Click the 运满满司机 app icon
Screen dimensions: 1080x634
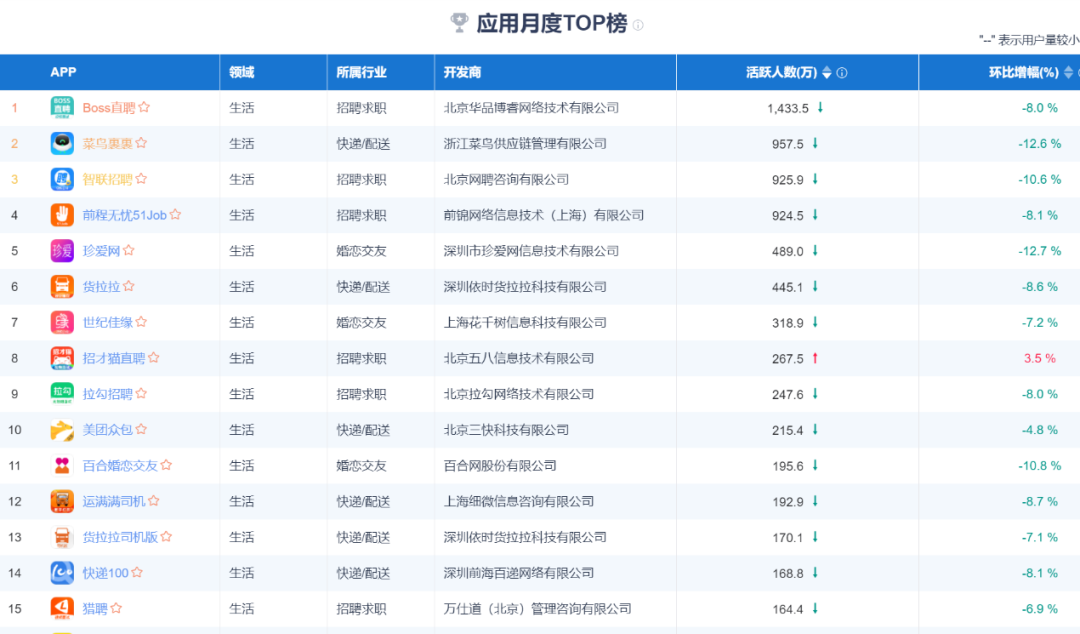click(62, 502)
